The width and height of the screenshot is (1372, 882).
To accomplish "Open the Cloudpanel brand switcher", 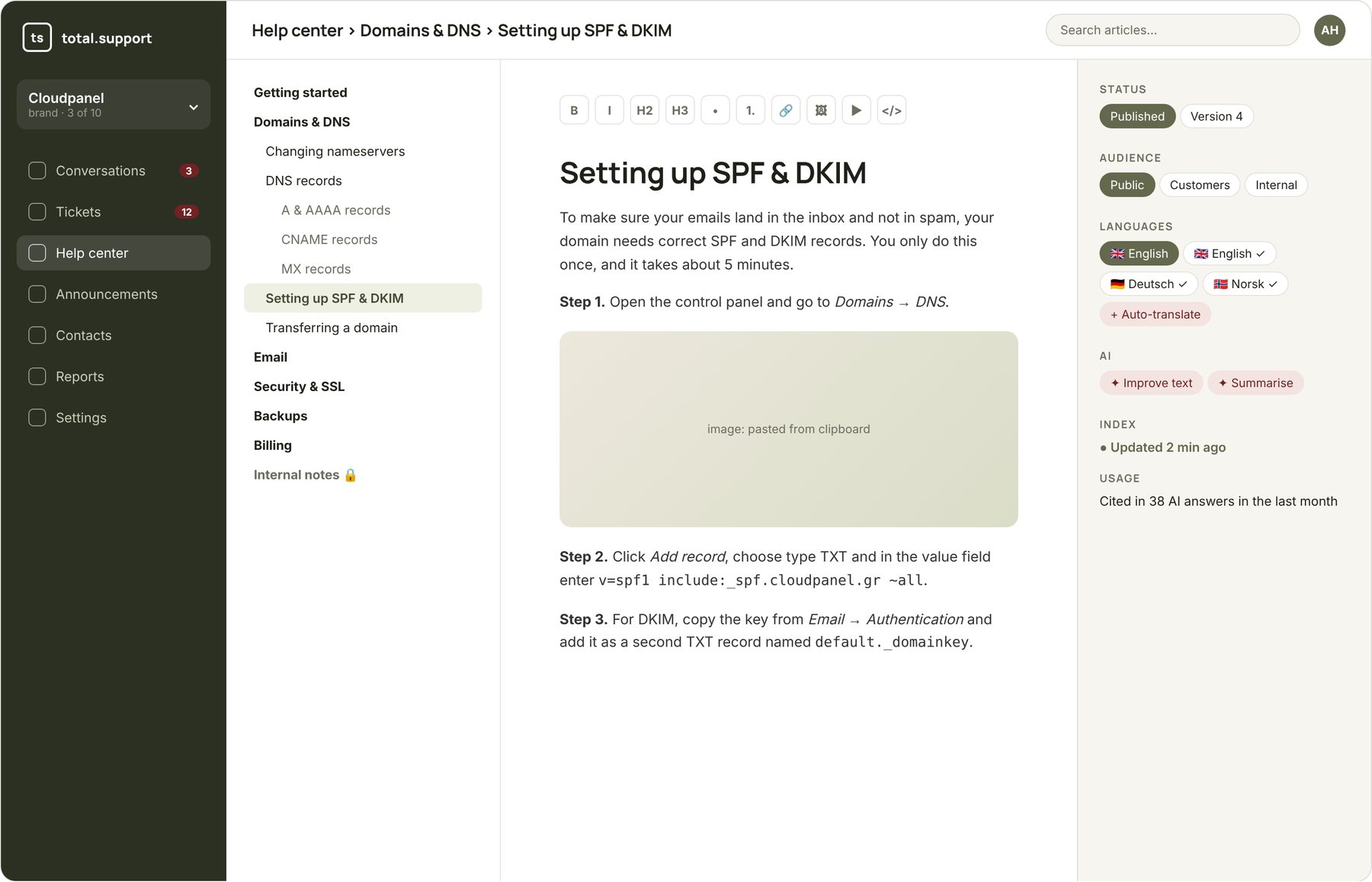I will tap(114, 104).
